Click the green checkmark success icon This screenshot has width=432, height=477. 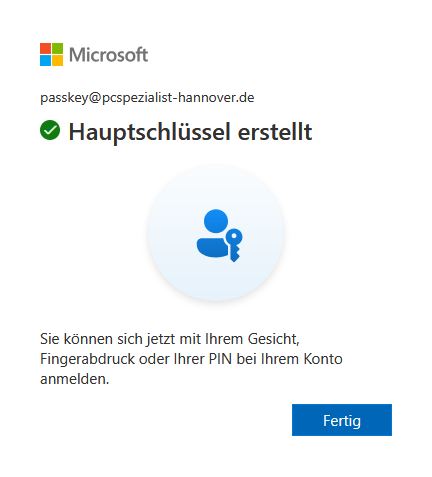tap(50, 130)
